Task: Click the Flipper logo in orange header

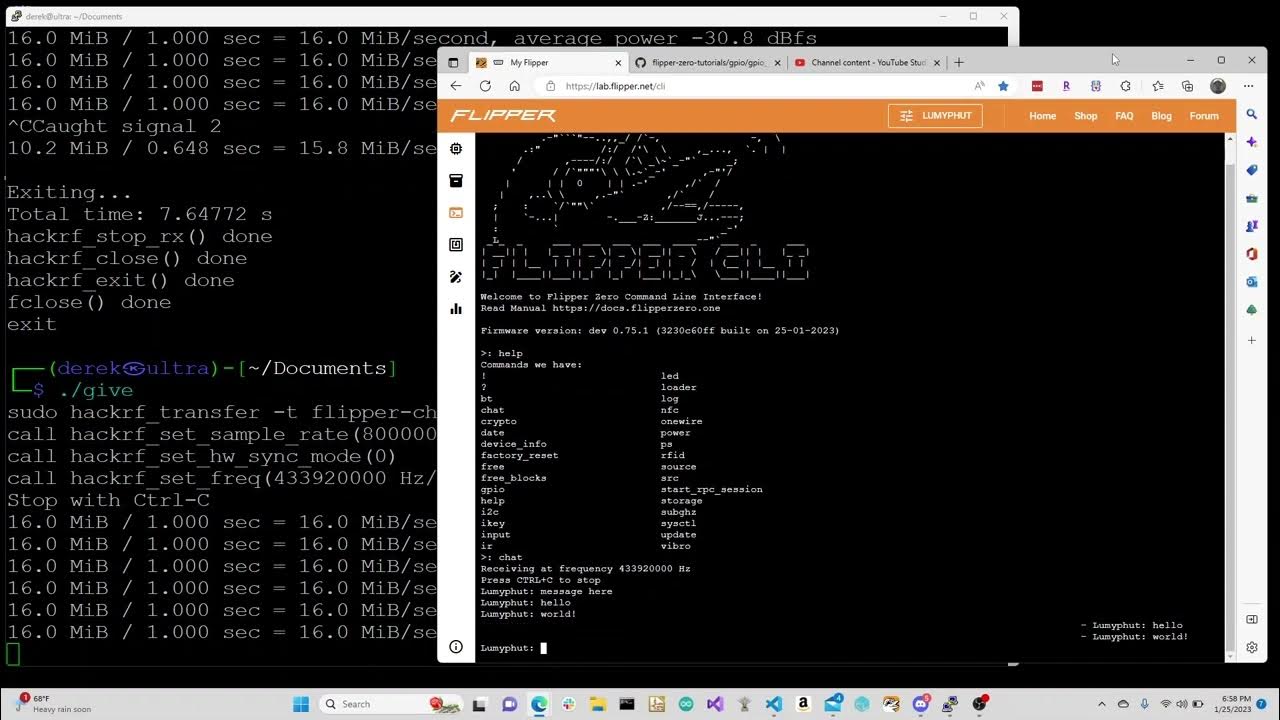Action: pyautogui.click(x=503, y=116)
